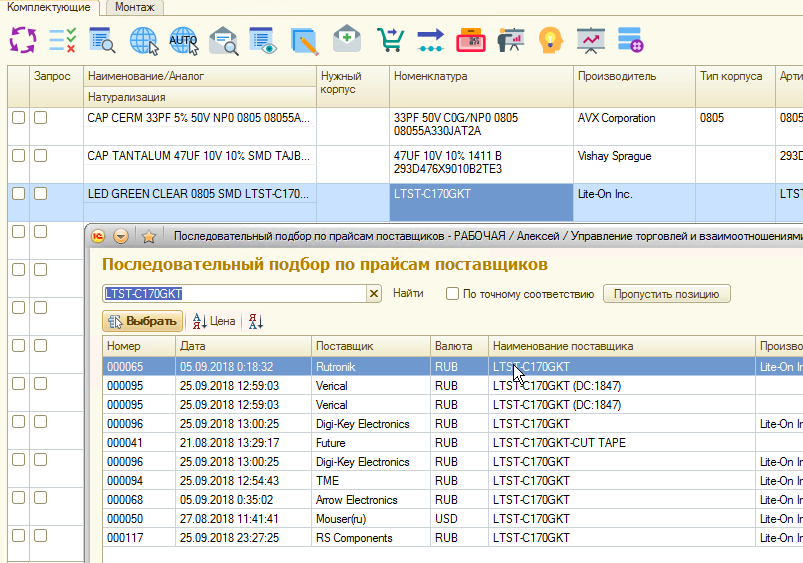This screenshot has height=563, width=803.
Task: Click the globe with AUTO label icon
Action: (184, 40)
